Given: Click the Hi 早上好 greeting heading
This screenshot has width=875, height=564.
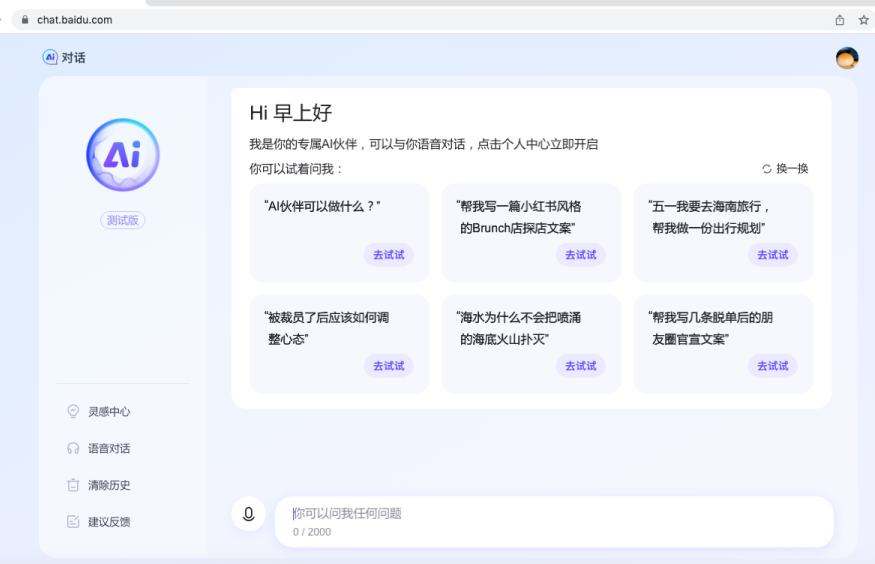Looking at the screenshot, I should pyautogui.click(x=291, y=113).
